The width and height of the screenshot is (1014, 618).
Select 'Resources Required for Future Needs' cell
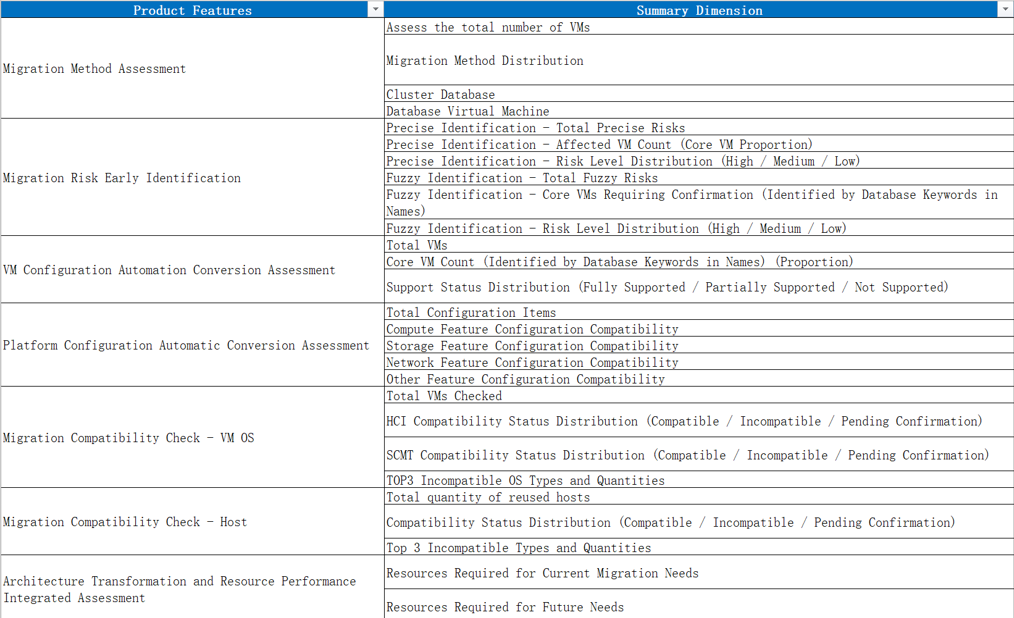coord(699,604)
